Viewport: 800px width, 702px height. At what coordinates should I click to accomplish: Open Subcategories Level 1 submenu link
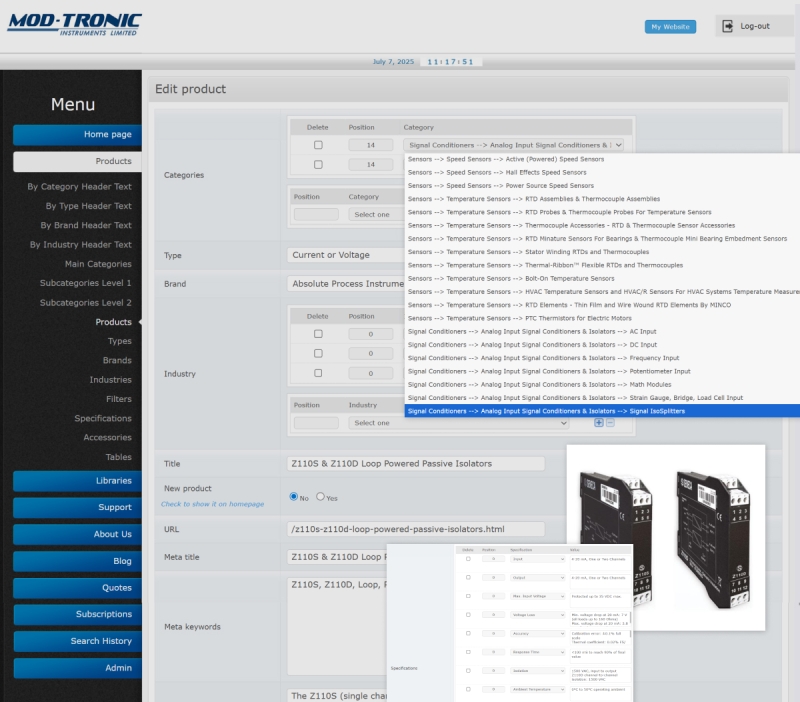86,283
